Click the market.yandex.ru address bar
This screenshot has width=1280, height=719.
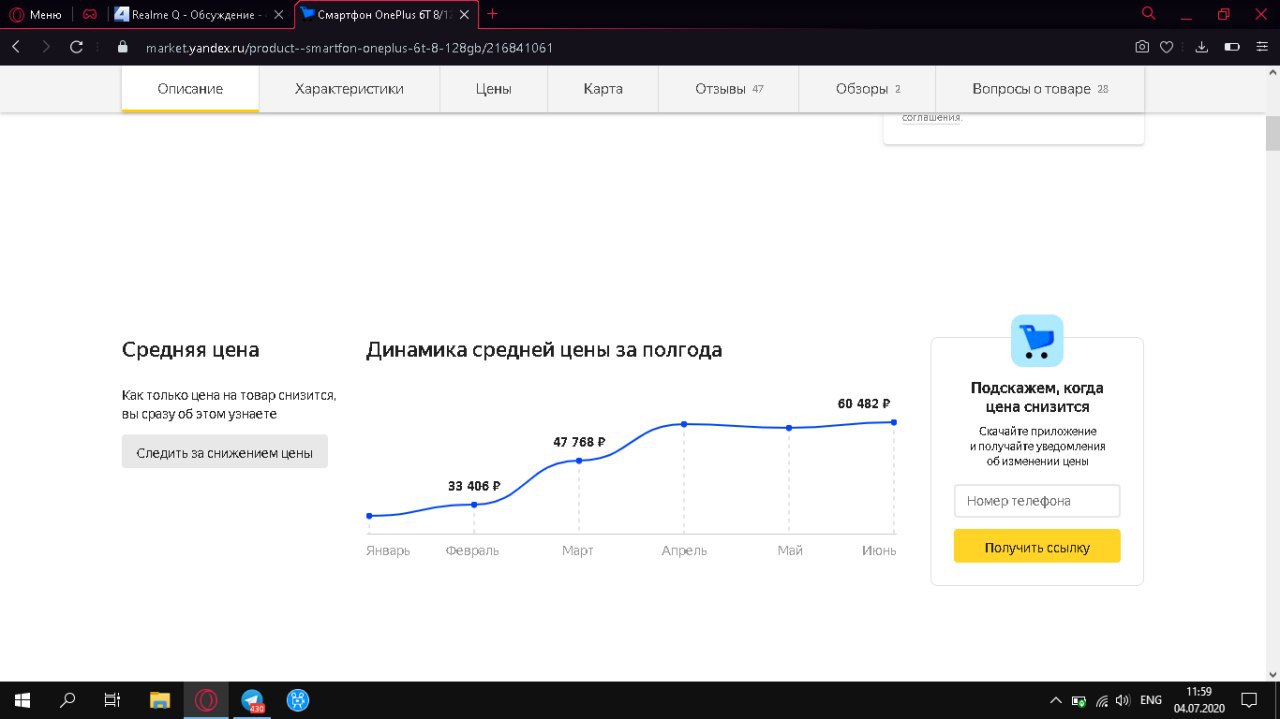pos(349,47)
